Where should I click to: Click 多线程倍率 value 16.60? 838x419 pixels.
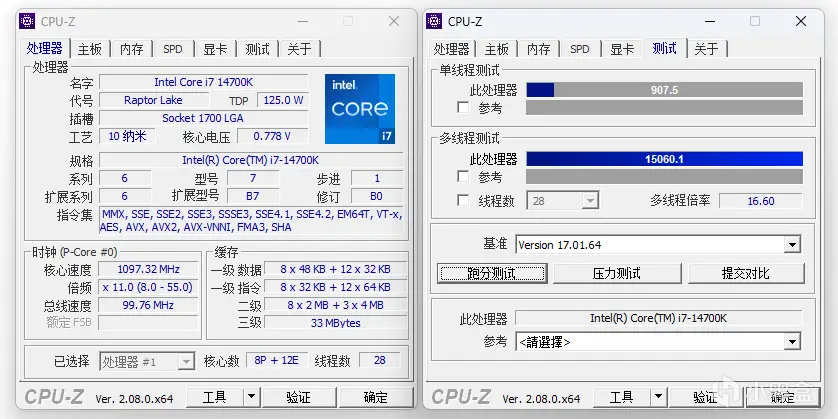tap(761, 201)
